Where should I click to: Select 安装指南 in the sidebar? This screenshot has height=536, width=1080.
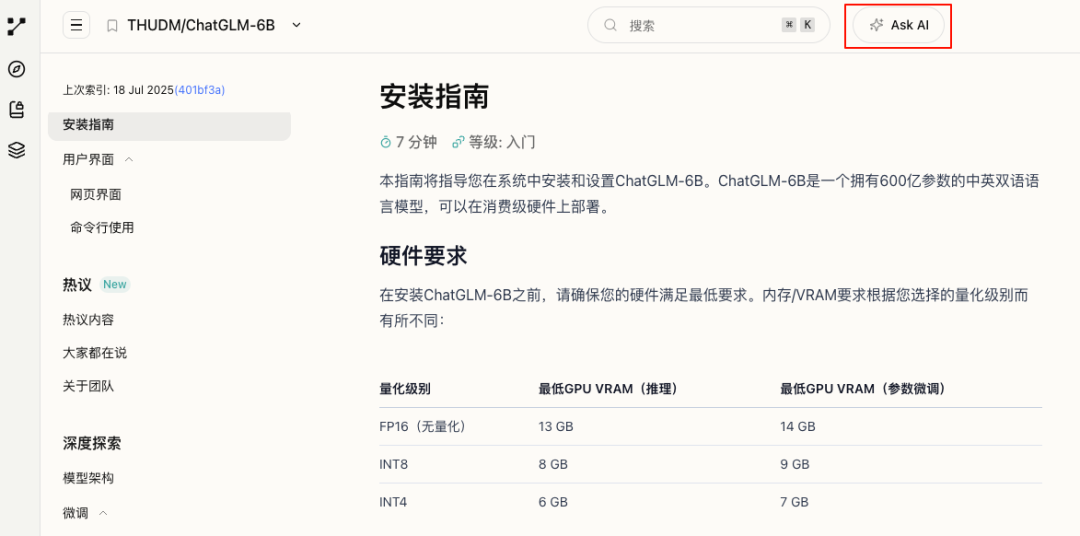169,125
